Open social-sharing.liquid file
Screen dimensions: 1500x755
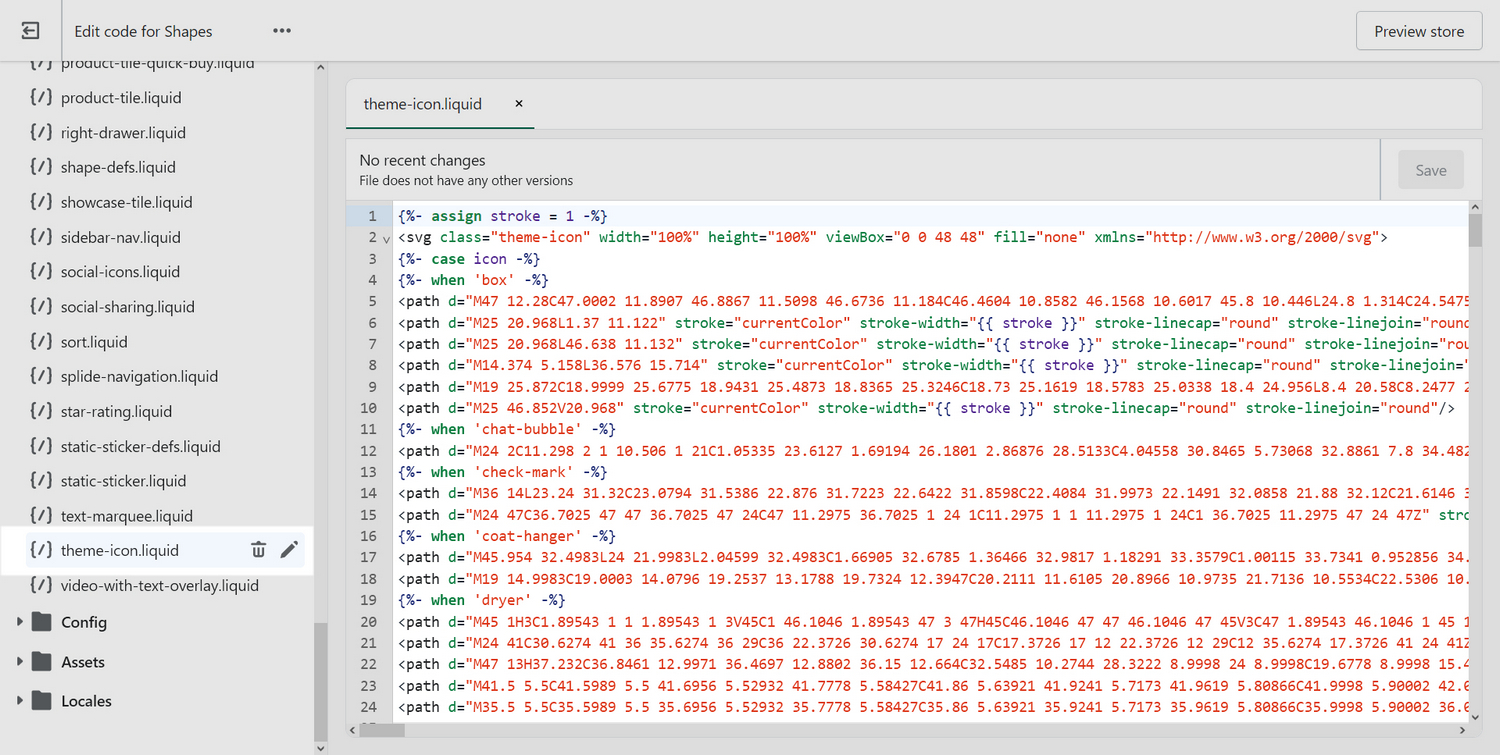point(127,307)
